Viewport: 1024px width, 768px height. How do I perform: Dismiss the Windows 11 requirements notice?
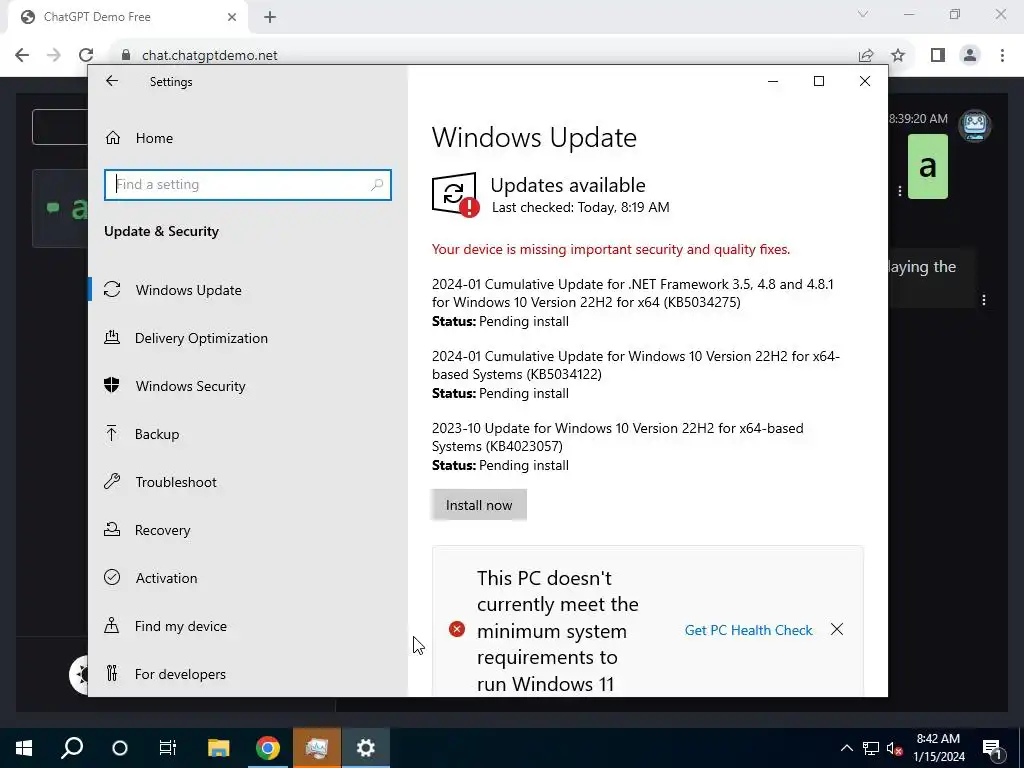pos(837,630)
